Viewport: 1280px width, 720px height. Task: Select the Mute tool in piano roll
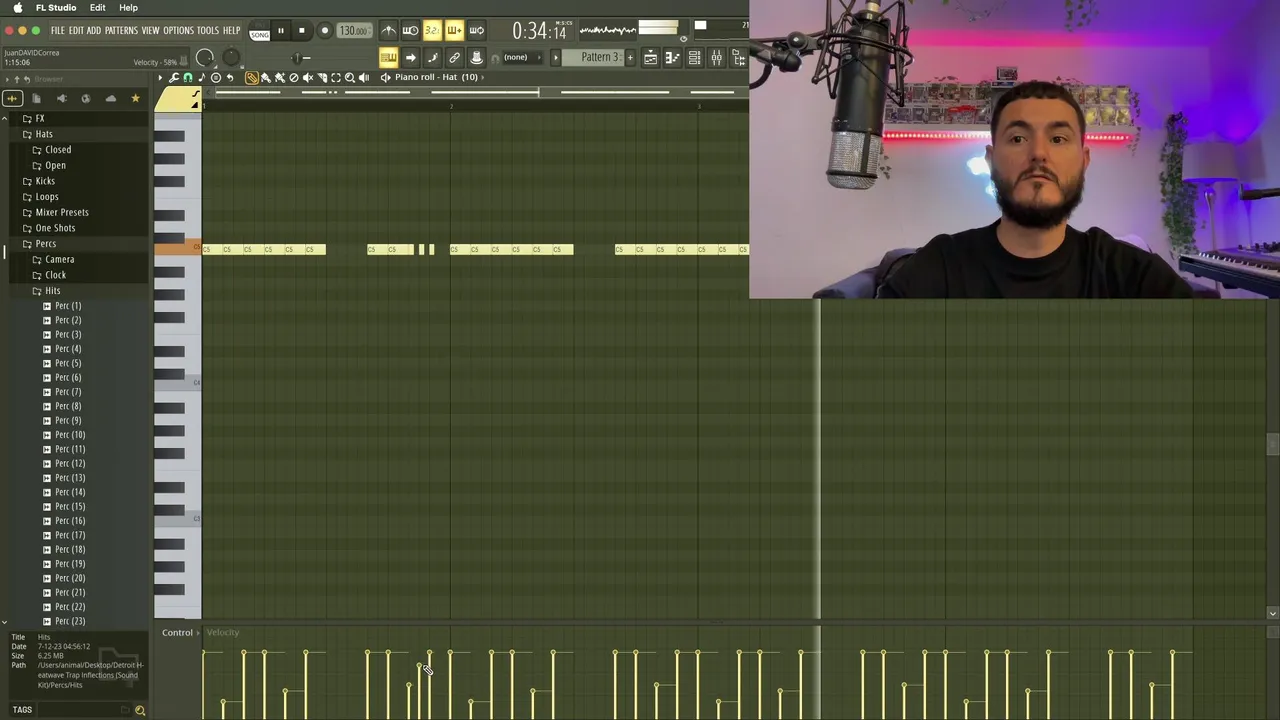tap(308, 77)
